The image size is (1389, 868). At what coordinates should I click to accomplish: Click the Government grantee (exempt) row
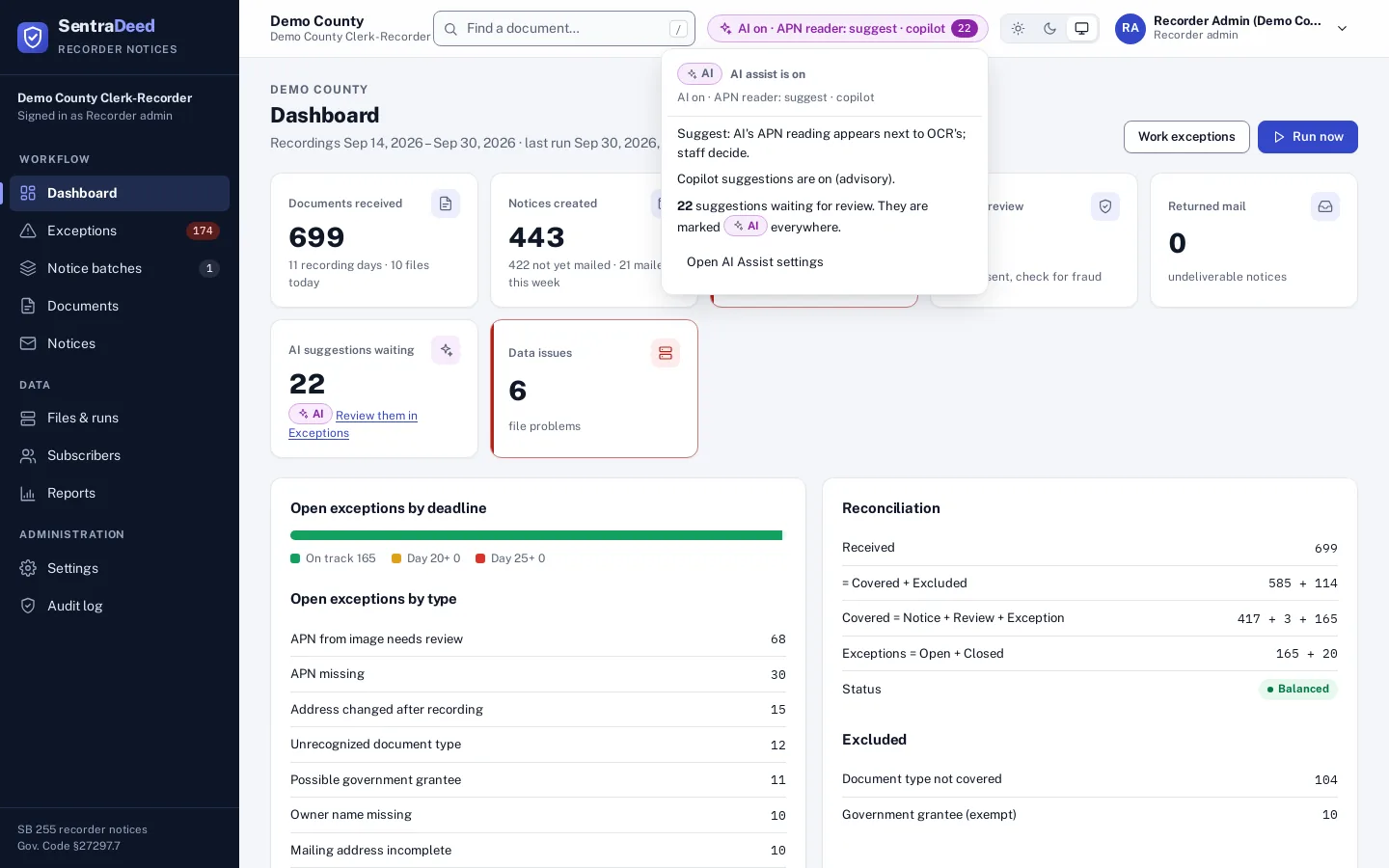[x=1090, y=815]
